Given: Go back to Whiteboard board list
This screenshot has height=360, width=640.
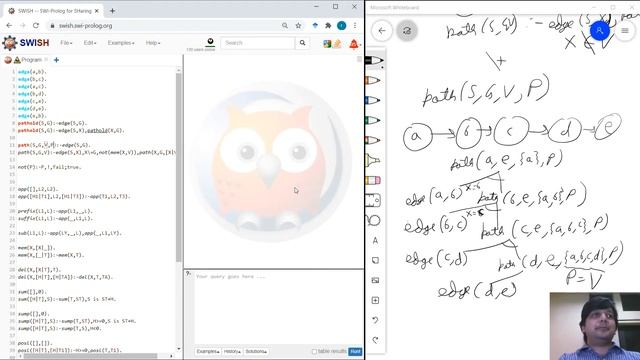Looking at the screenshot, I should [x=382, y=31].
